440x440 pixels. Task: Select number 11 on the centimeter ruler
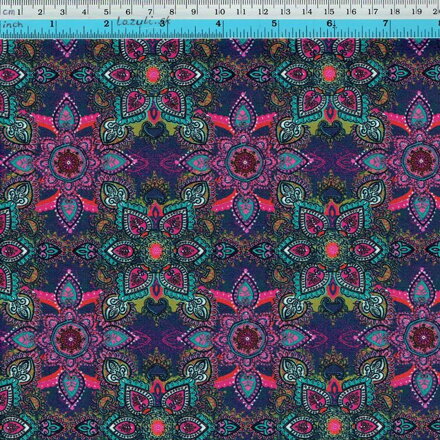241,12
